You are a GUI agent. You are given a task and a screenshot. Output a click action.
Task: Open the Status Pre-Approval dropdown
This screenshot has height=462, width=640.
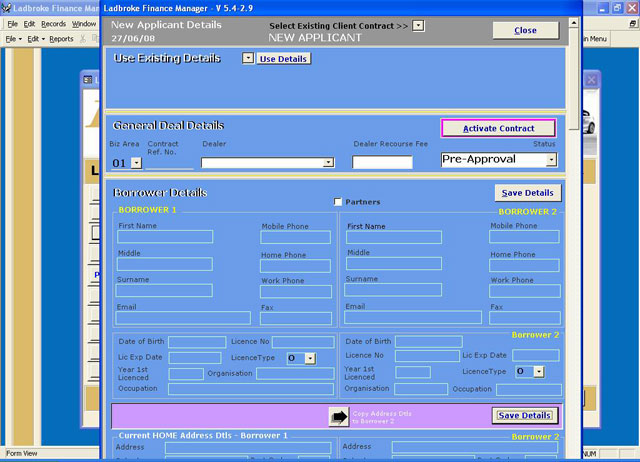click(551, 160)
